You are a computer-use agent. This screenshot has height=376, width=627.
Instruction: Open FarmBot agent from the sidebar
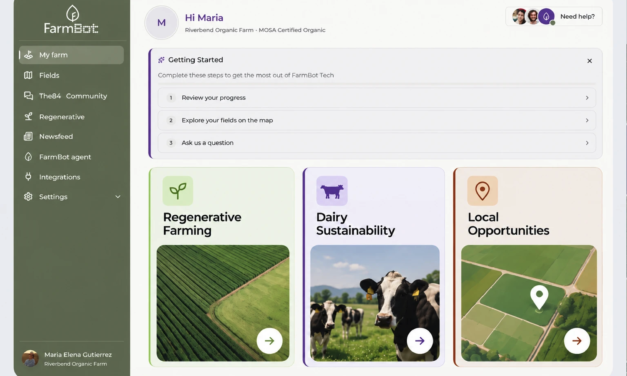point(71,157)
